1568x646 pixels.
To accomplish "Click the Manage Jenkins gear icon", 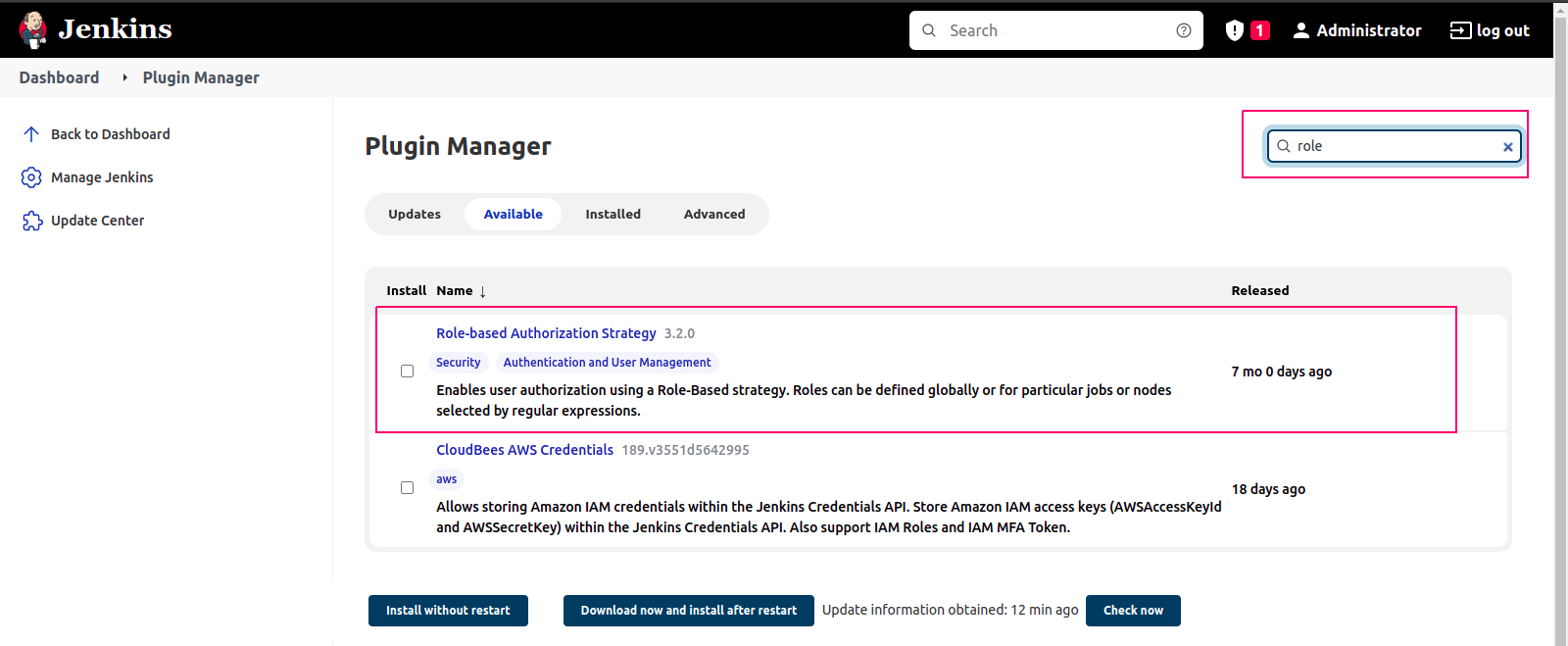I will (31, 177).
